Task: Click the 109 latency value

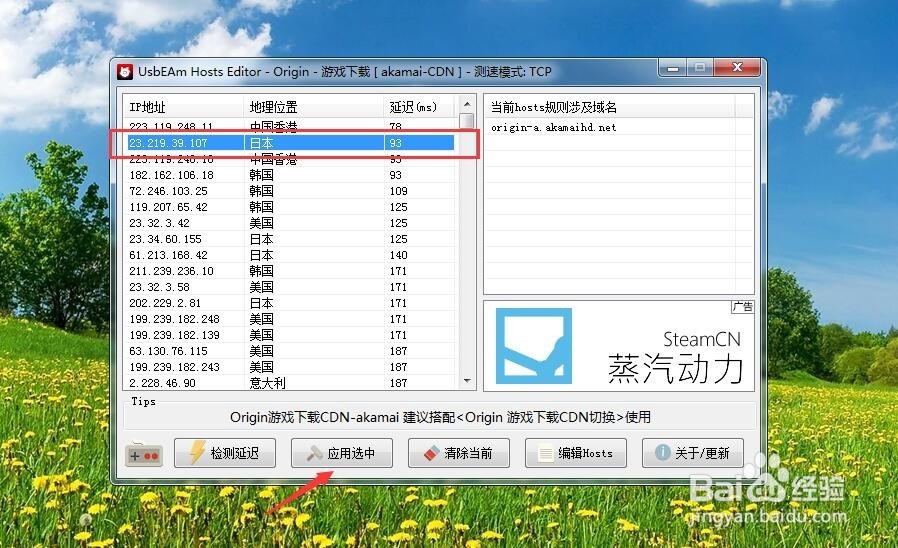Action: coord(399,191)
